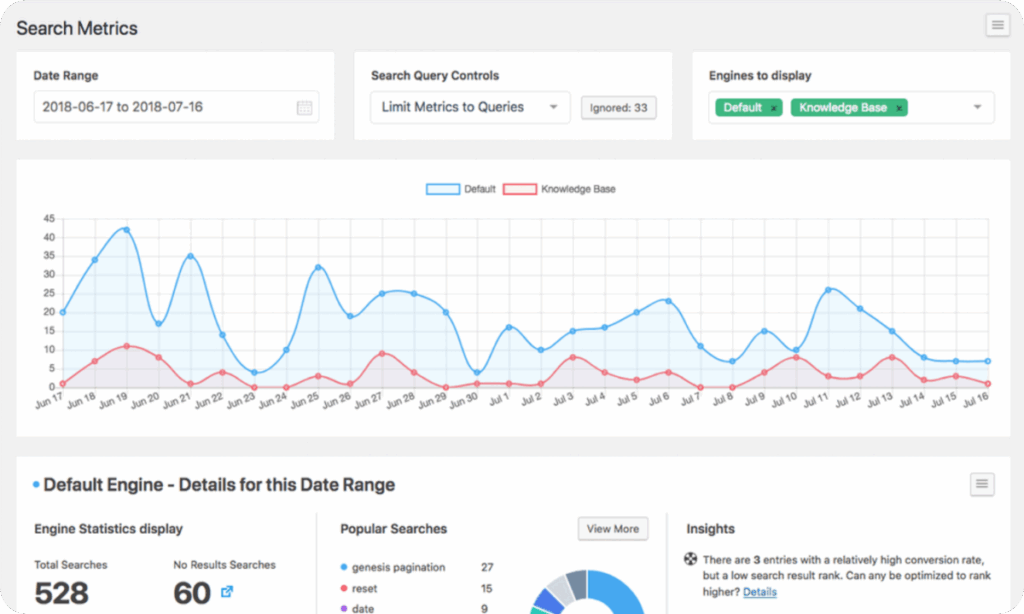
Task: Expand the Engines to display dropdown arrow
Action: click(x=977, y=107)
